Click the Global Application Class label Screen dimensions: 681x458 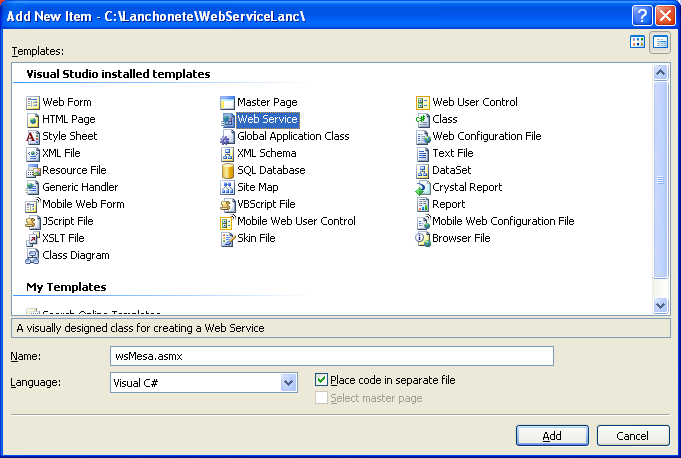(x=293, y=136)
